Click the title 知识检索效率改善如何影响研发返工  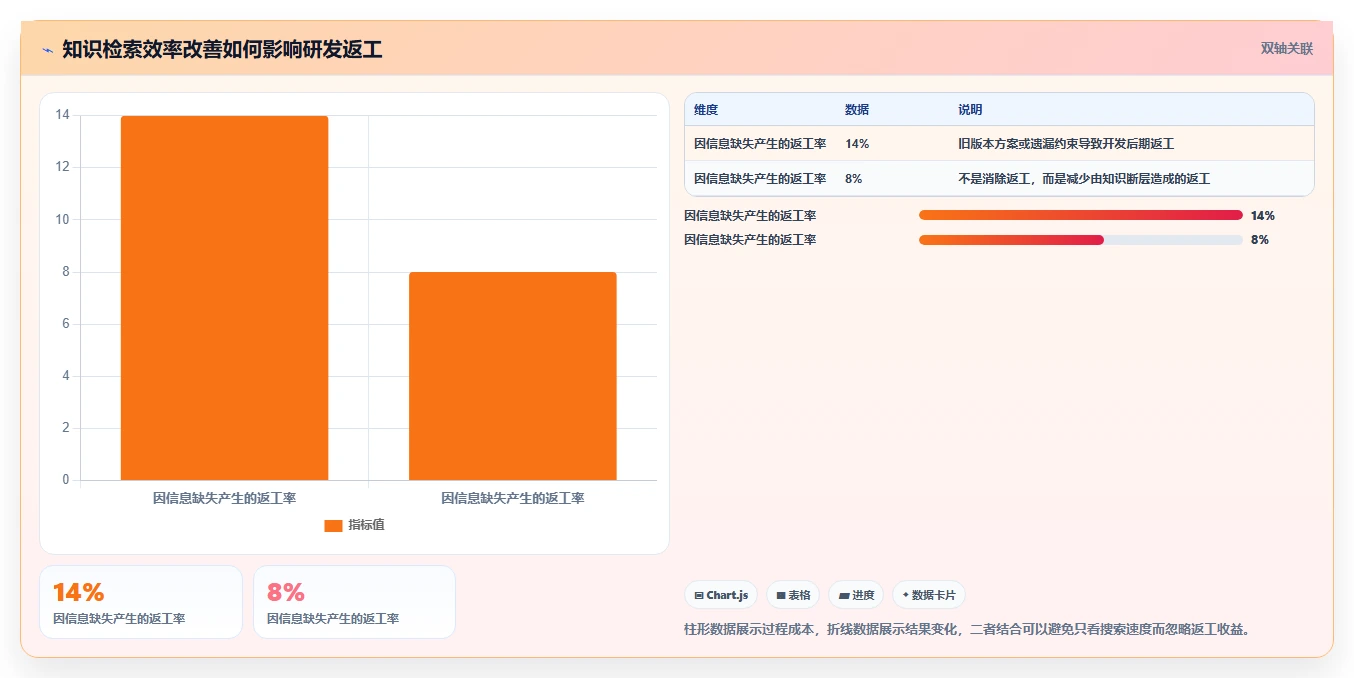pyautogui.click(x=222, y=50)
